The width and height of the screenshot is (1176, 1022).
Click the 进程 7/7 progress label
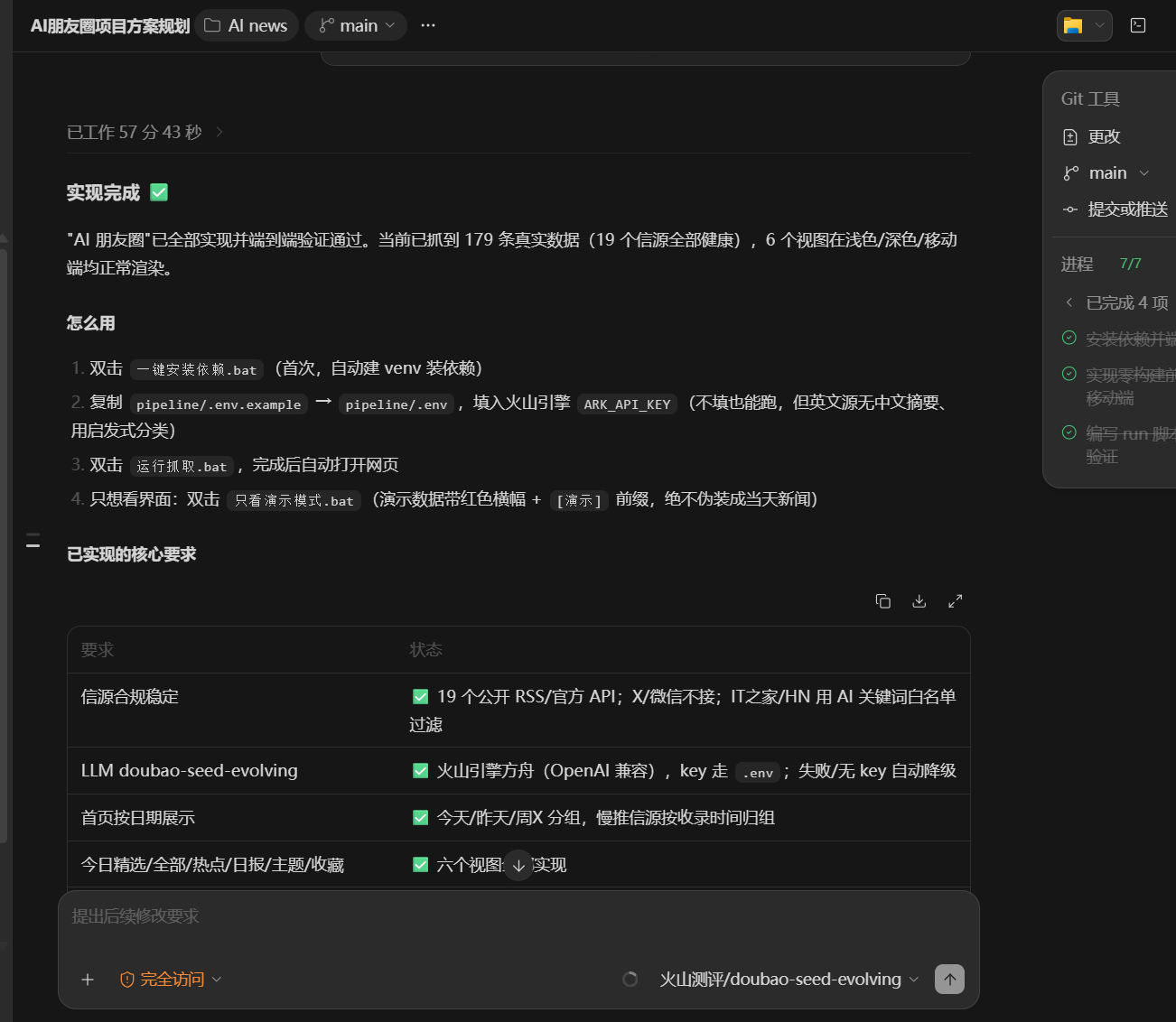click(1101, 264)
